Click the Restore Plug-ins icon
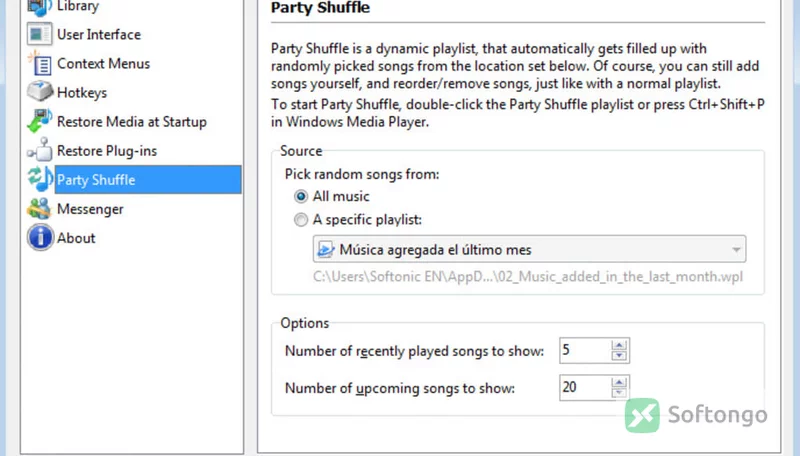Viewport: 800px width, 456px height. point(39,150)
